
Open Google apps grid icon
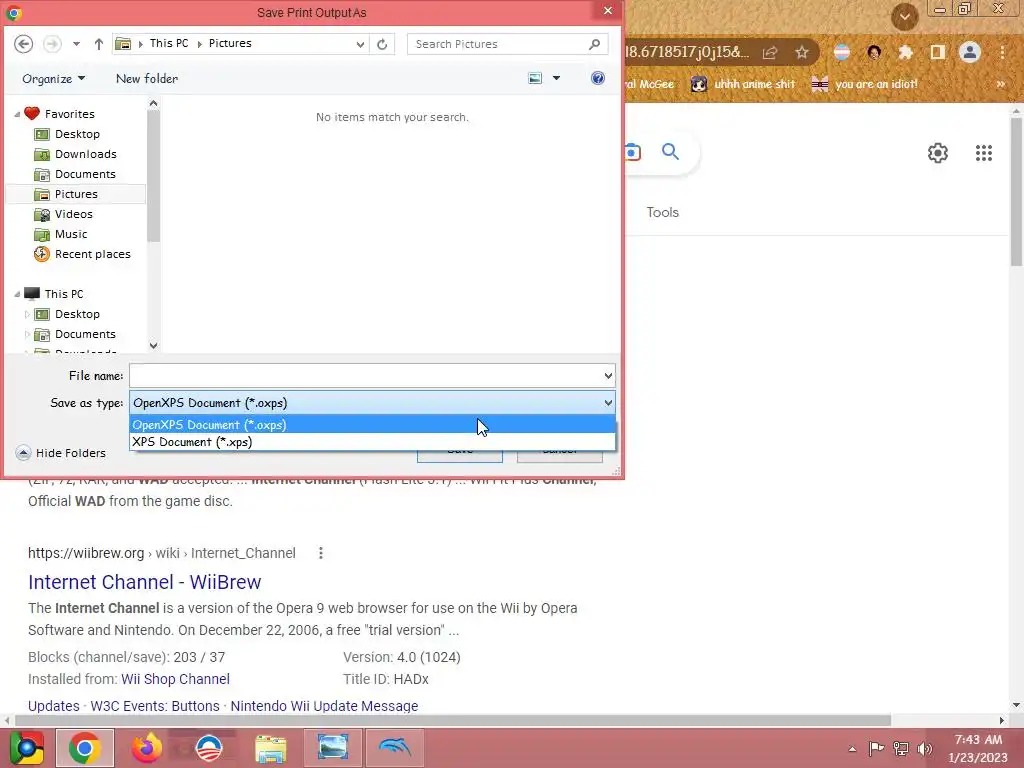tap(984, 153)
